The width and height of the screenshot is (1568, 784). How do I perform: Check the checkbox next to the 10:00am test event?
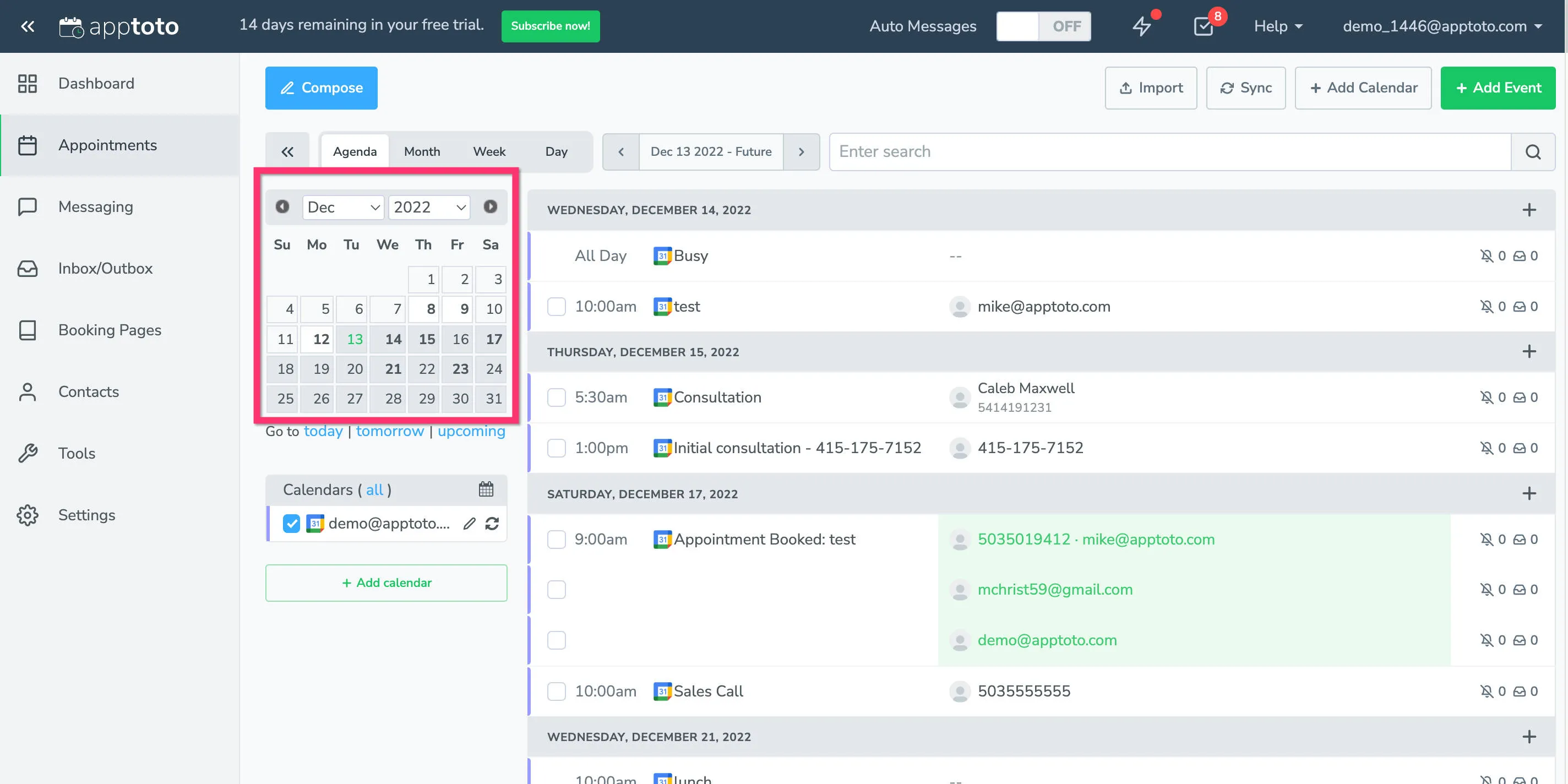click(x=556, y=307)
